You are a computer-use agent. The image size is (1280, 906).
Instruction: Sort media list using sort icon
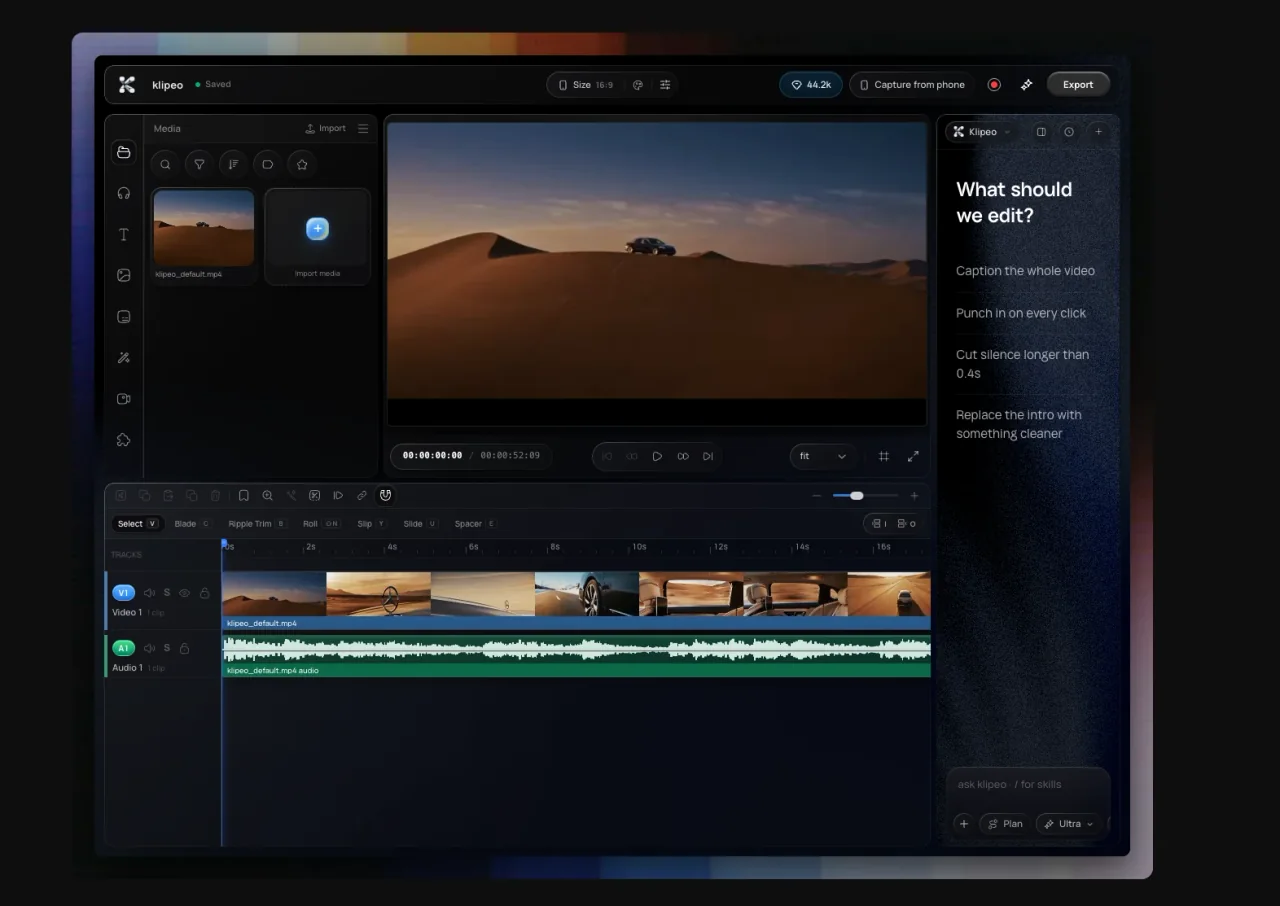[233, 164]
